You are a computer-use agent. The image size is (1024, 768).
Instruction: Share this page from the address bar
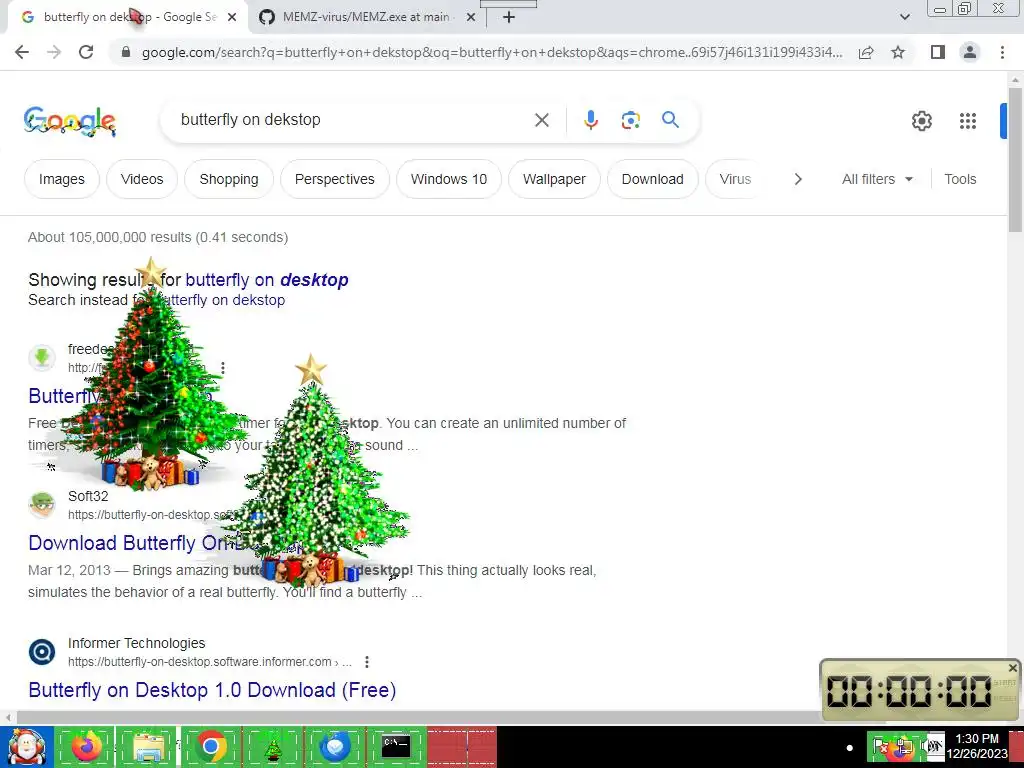[866, 52]
